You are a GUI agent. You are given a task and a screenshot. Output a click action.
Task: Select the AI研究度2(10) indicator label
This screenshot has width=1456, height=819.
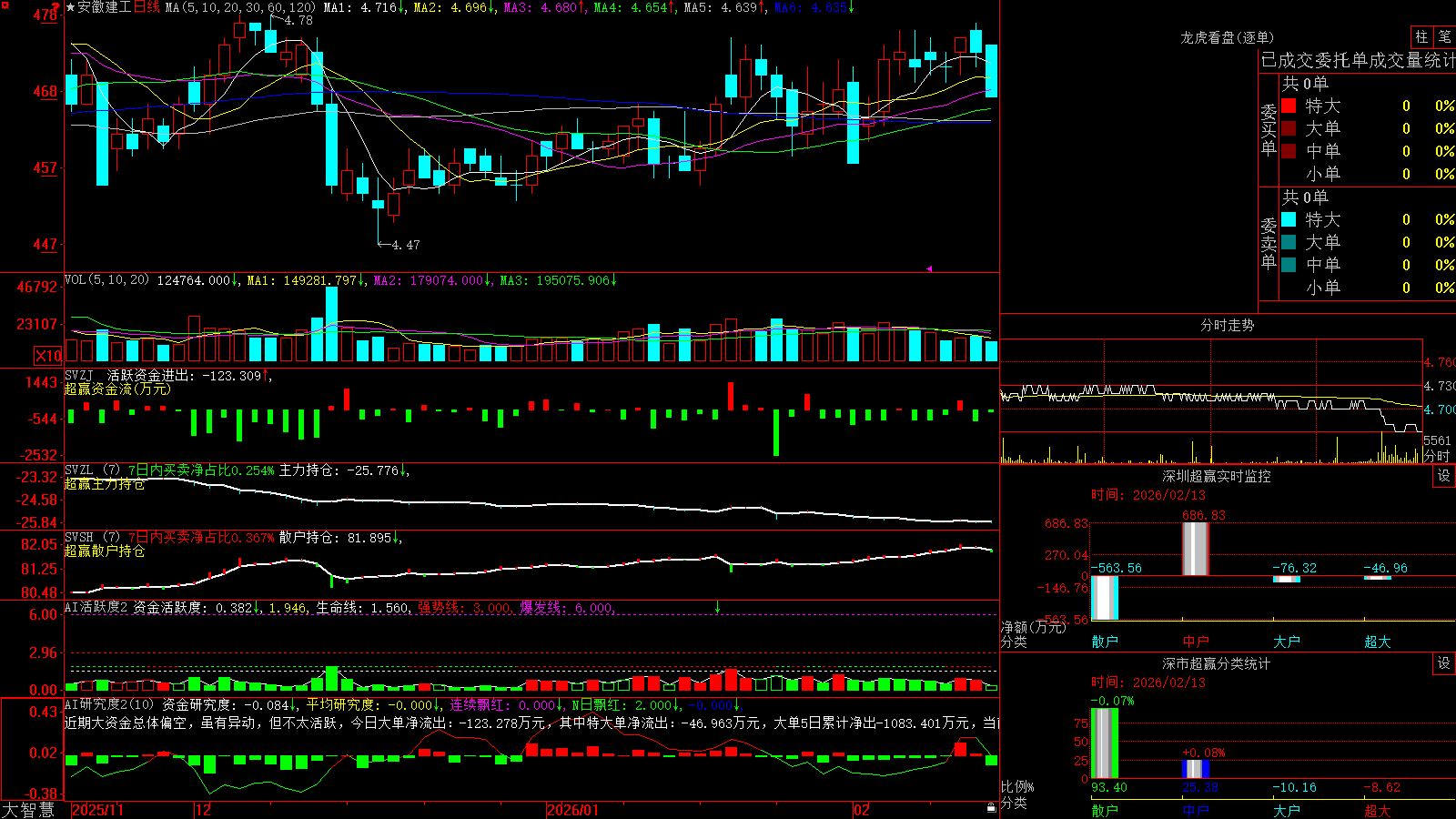click(109, 704)
